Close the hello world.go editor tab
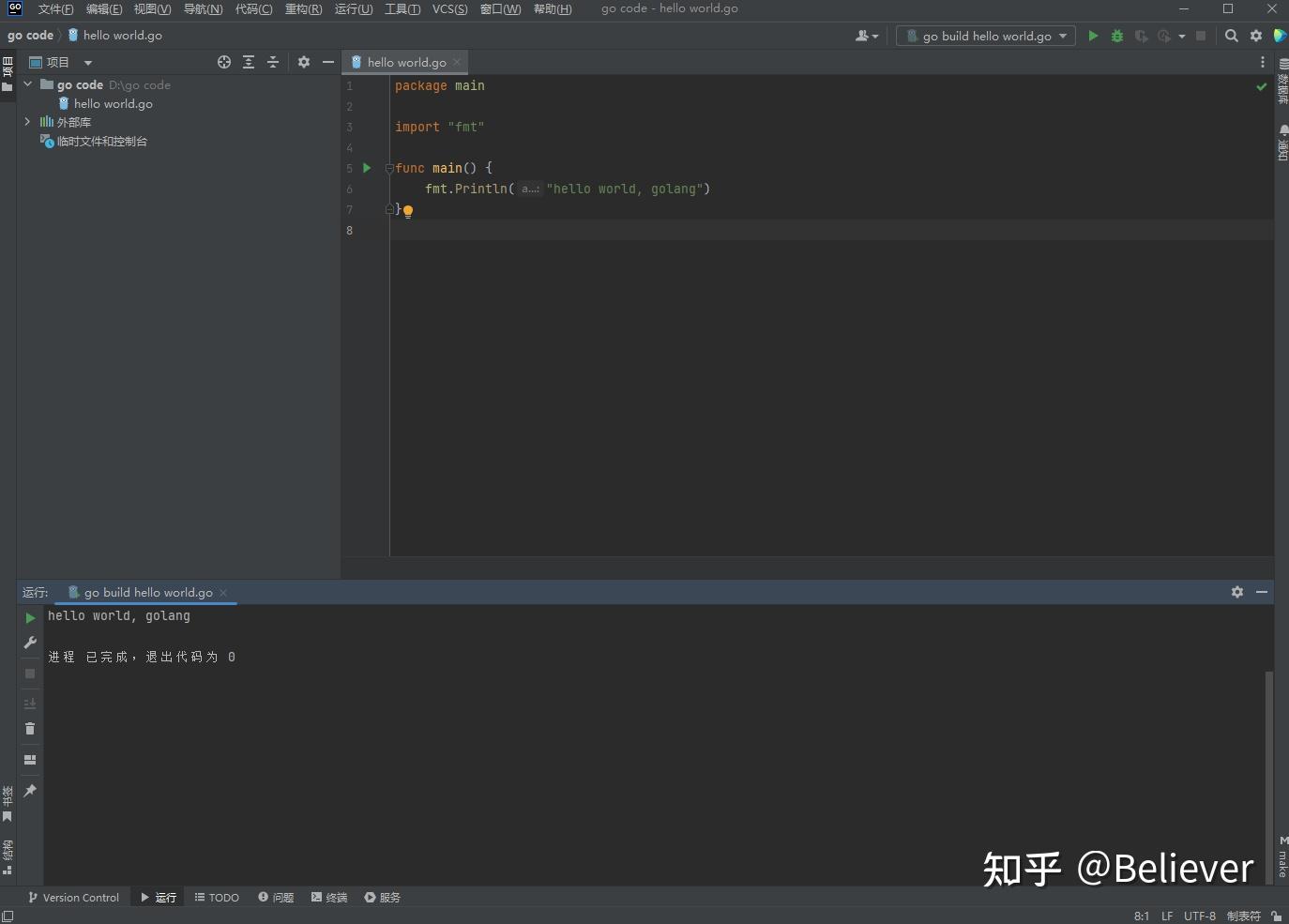1289x924 pixels. [457, 62]
